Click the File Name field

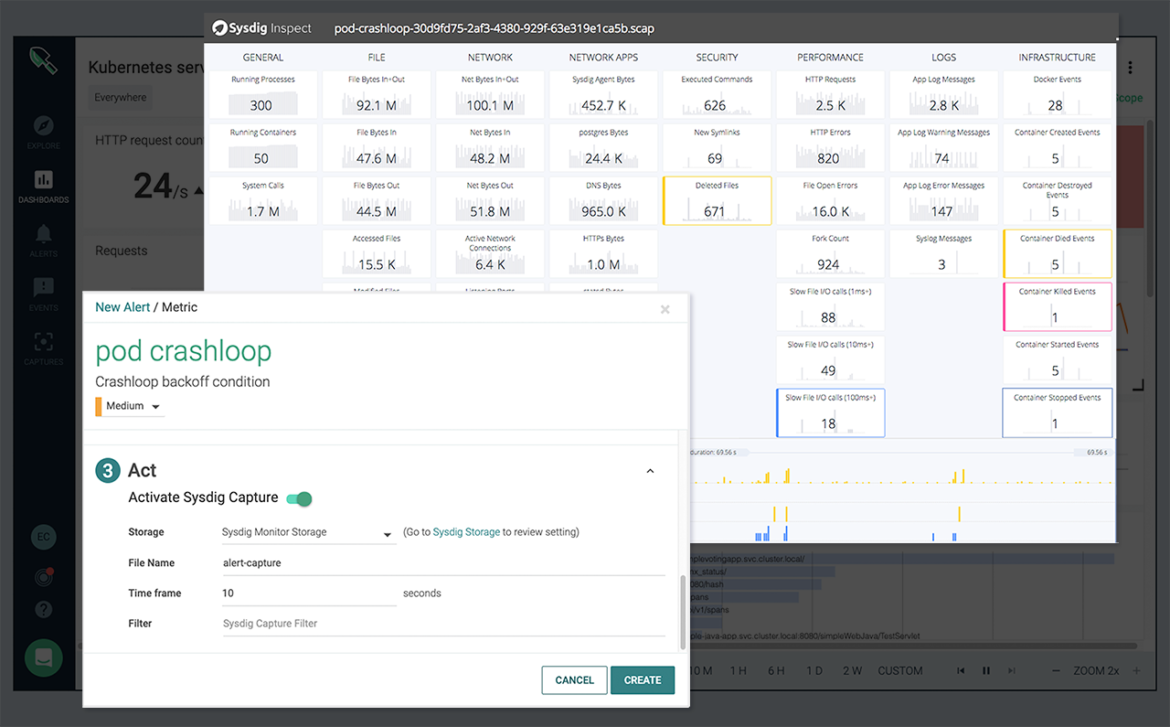coord(443,563)
